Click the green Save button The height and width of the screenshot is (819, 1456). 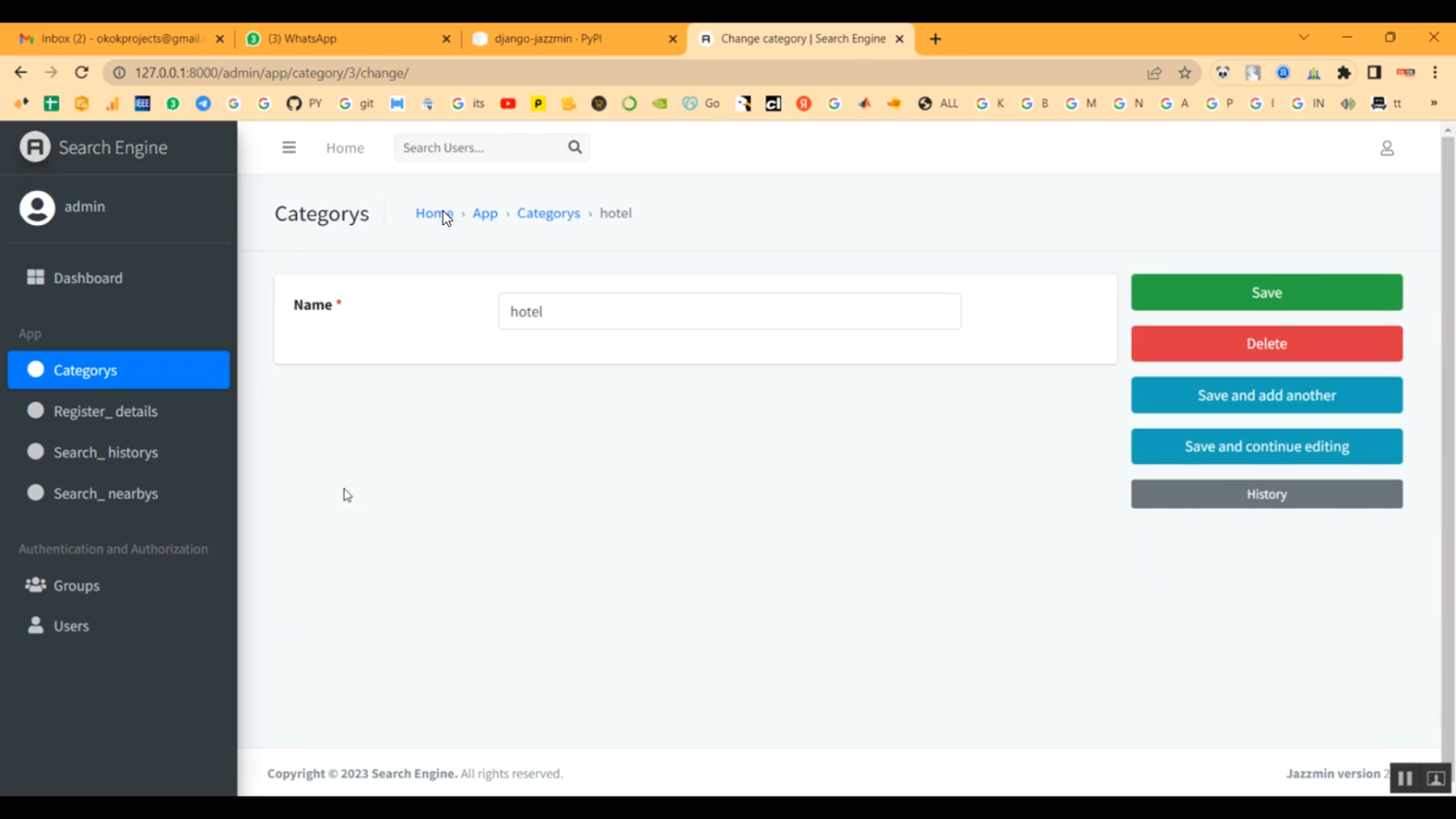point(1267,292)
